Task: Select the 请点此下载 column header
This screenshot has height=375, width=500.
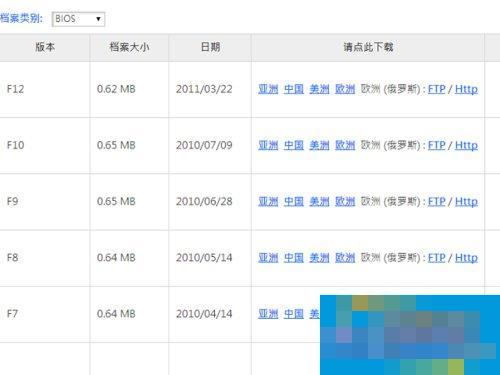Action: coord(368,47)
